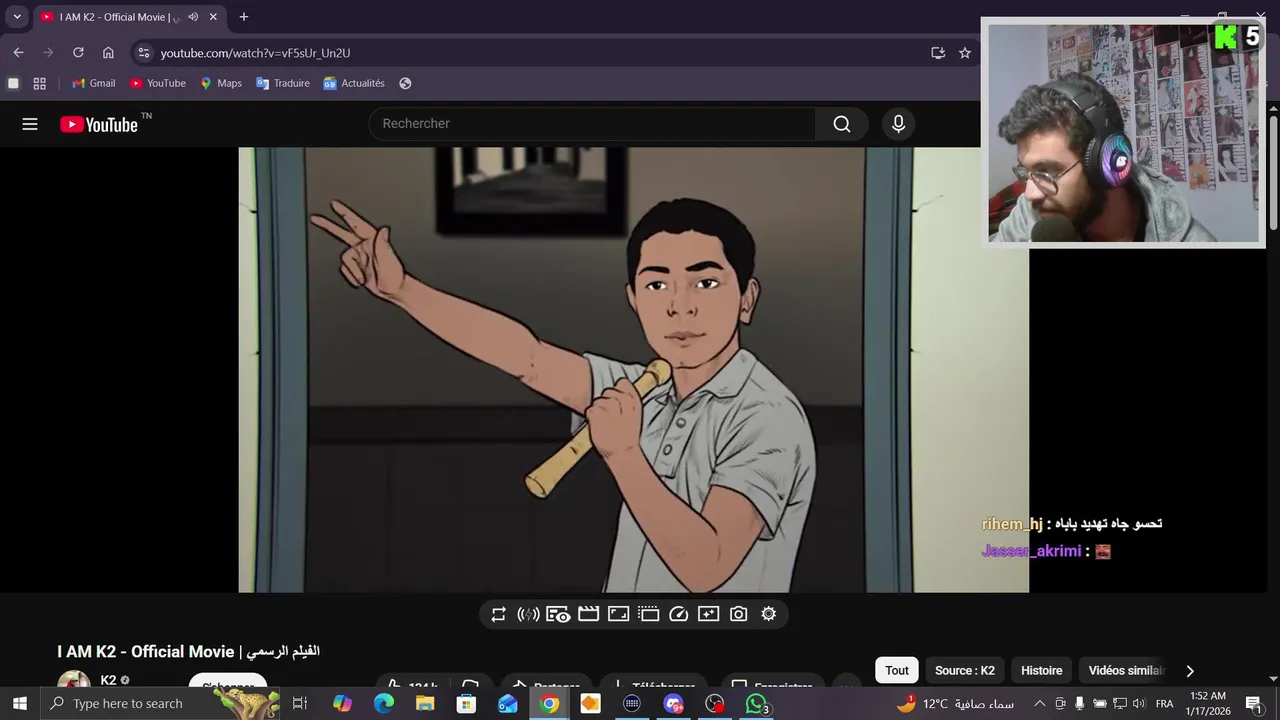Open the YouTube hamburger guide menu
1280x720 pixels.
pyautogui.click(x=30, y=124)
